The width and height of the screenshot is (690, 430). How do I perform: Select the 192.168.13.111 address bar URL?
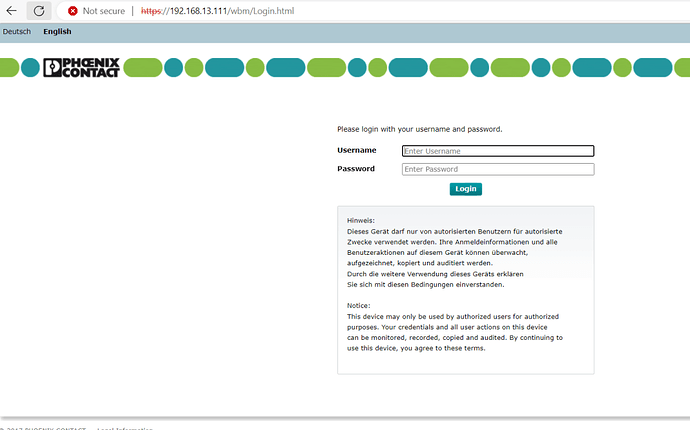click(x=217, y=11)
